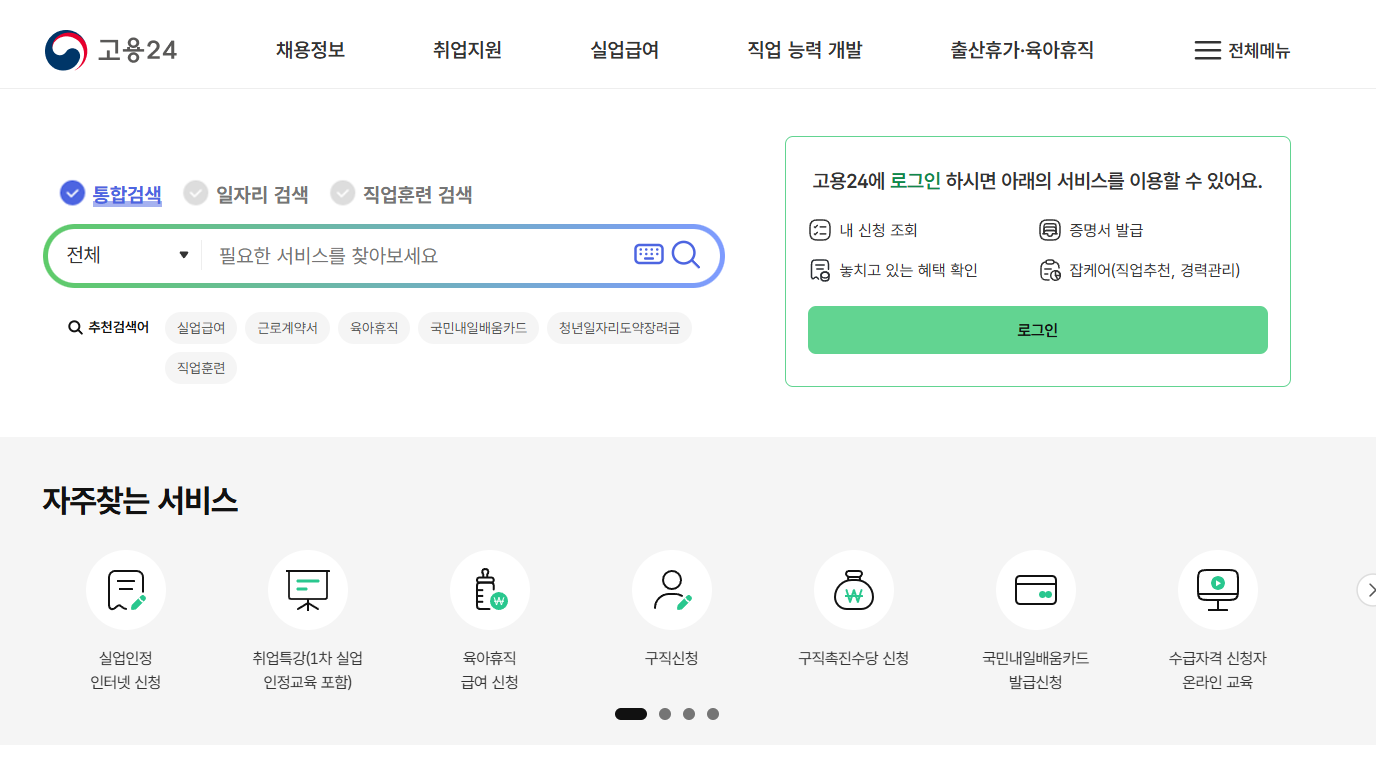The height and width of the screenshot is (777, 1376).
Task: Open the virtual keyboard icon in search bar
Action: tap(649, 255)
